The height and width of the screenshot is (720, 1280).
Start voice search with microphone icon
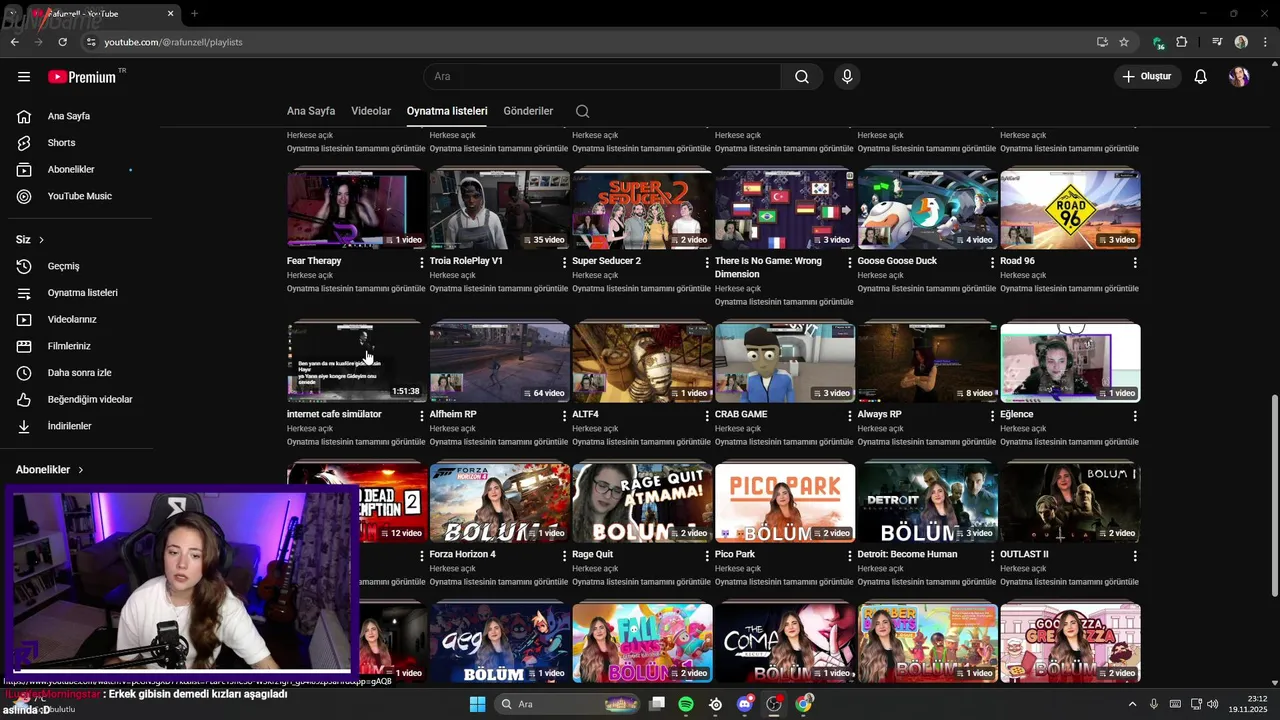click(x=847, y=77)
